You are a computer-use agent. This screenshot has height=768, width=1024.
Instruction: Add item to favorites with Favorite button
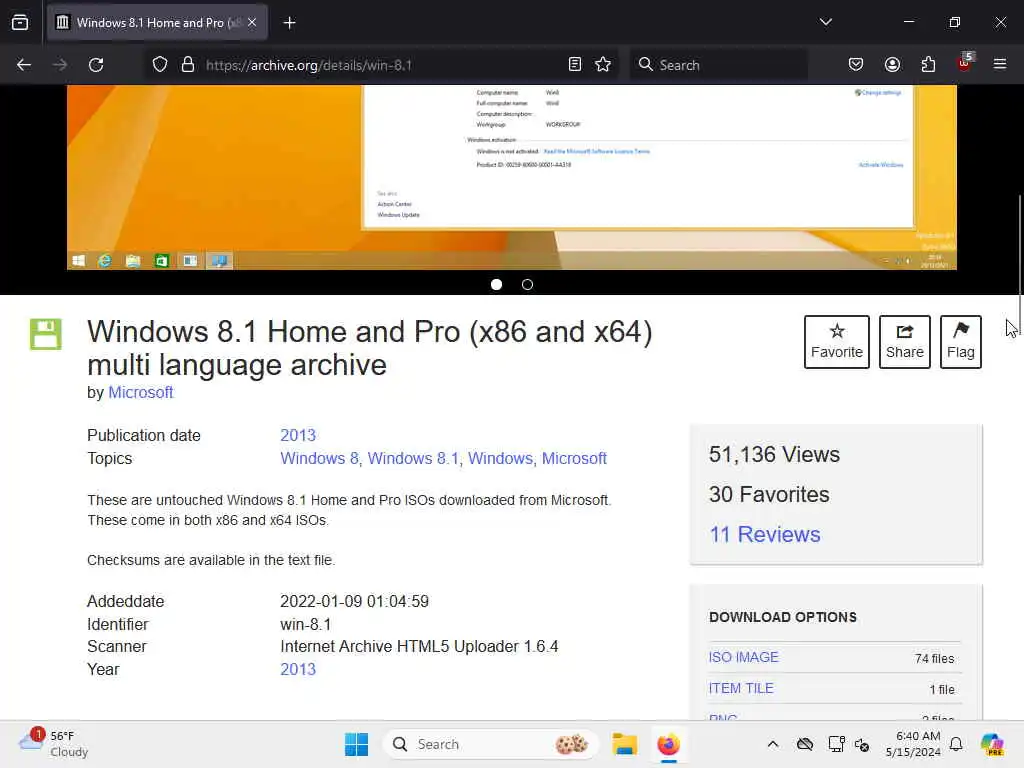click(x=837, y=342)
